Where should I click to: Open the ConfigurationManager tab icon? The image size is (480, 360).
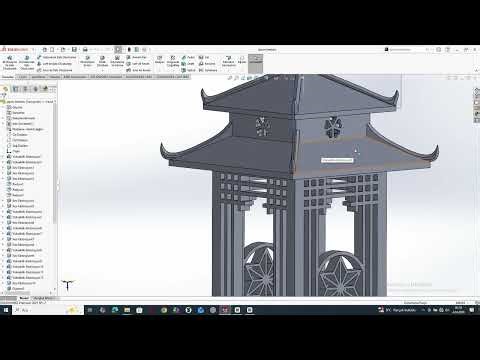(25, 89)
